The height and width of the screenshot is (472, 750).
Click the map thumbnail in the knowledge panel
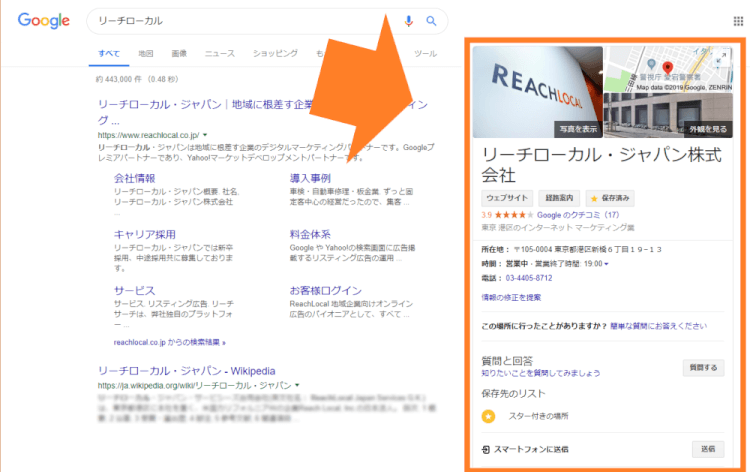(668, 69)
